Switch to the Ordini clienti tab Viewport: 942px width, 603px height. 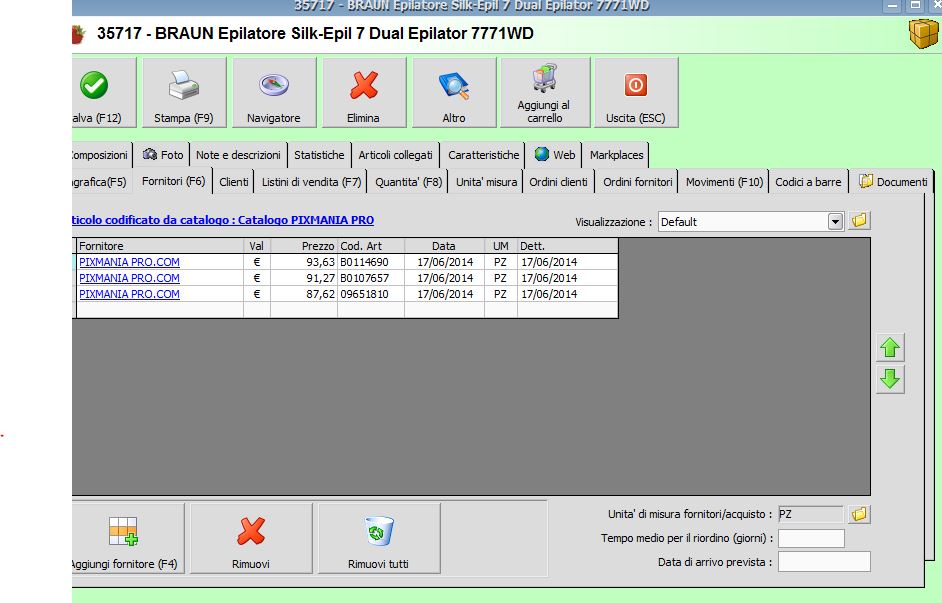tap(558, 182)
